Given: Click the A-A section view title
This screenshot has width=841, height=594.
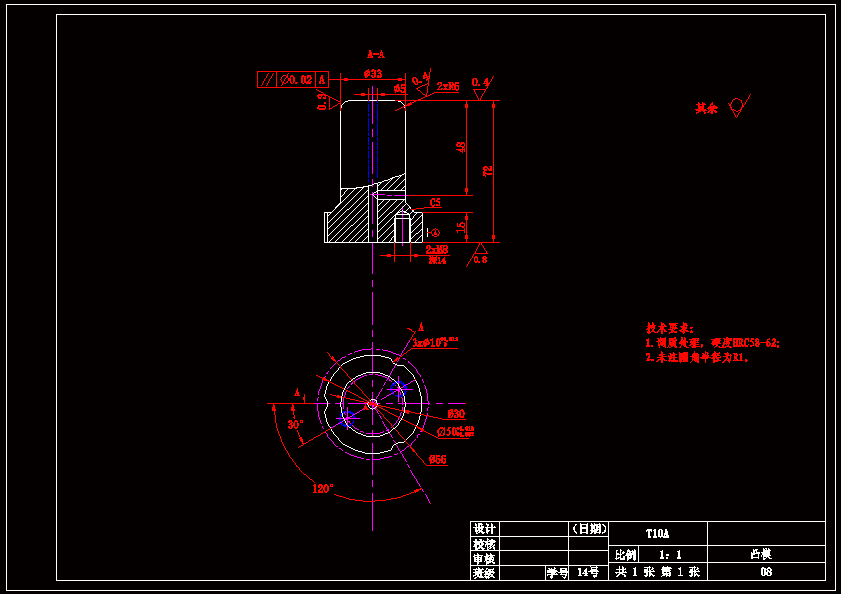Looking at the screenshot, I should click(376, 53).
